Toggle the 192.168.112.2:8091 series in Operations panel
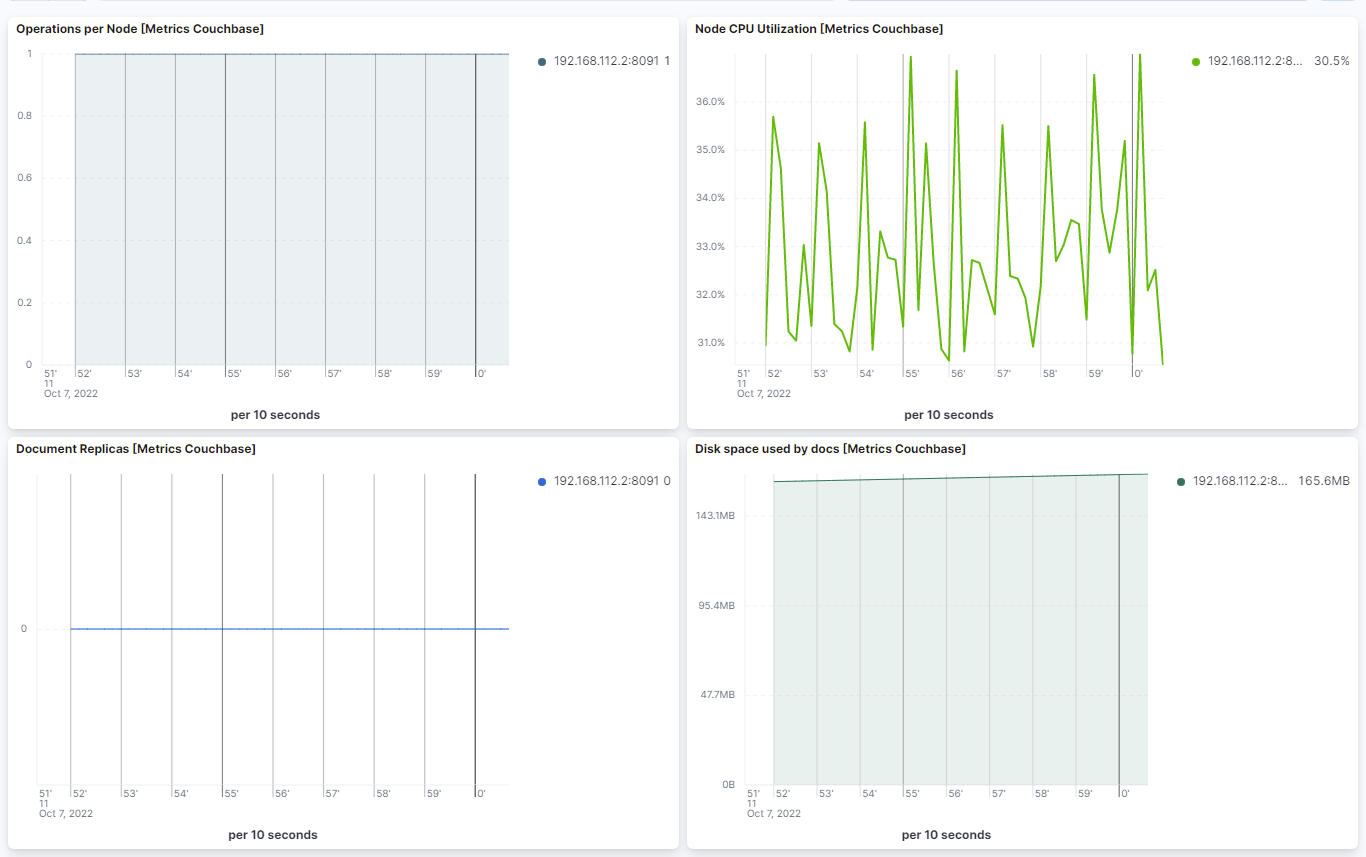 click(x=608, y=60)
